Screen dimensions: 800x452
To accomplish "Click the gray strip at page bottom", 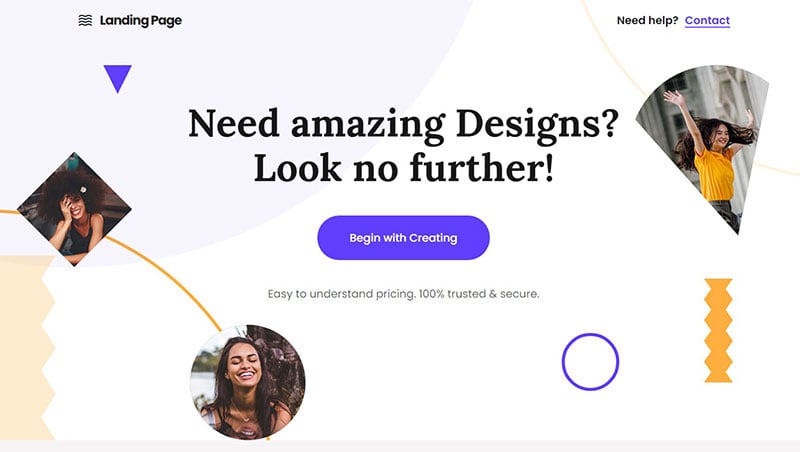I will pyautogui.click(x=400, y=446).
